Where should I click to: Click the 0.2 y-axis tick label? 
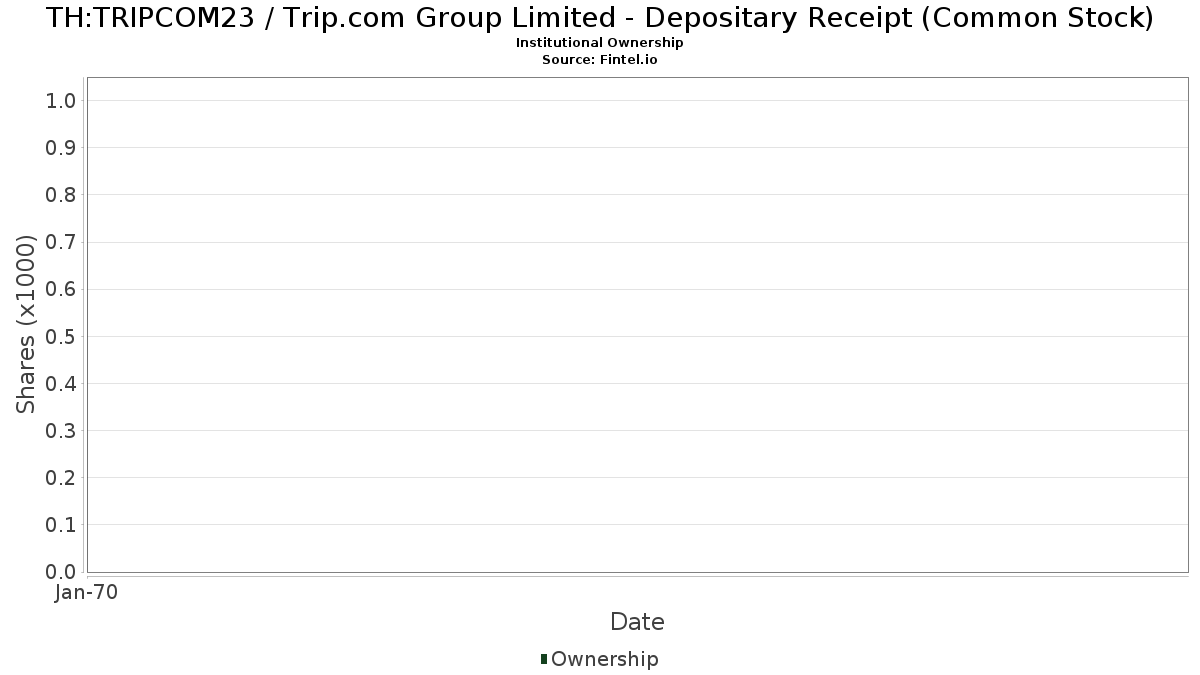pyautogui.click(x=60, y=478)
